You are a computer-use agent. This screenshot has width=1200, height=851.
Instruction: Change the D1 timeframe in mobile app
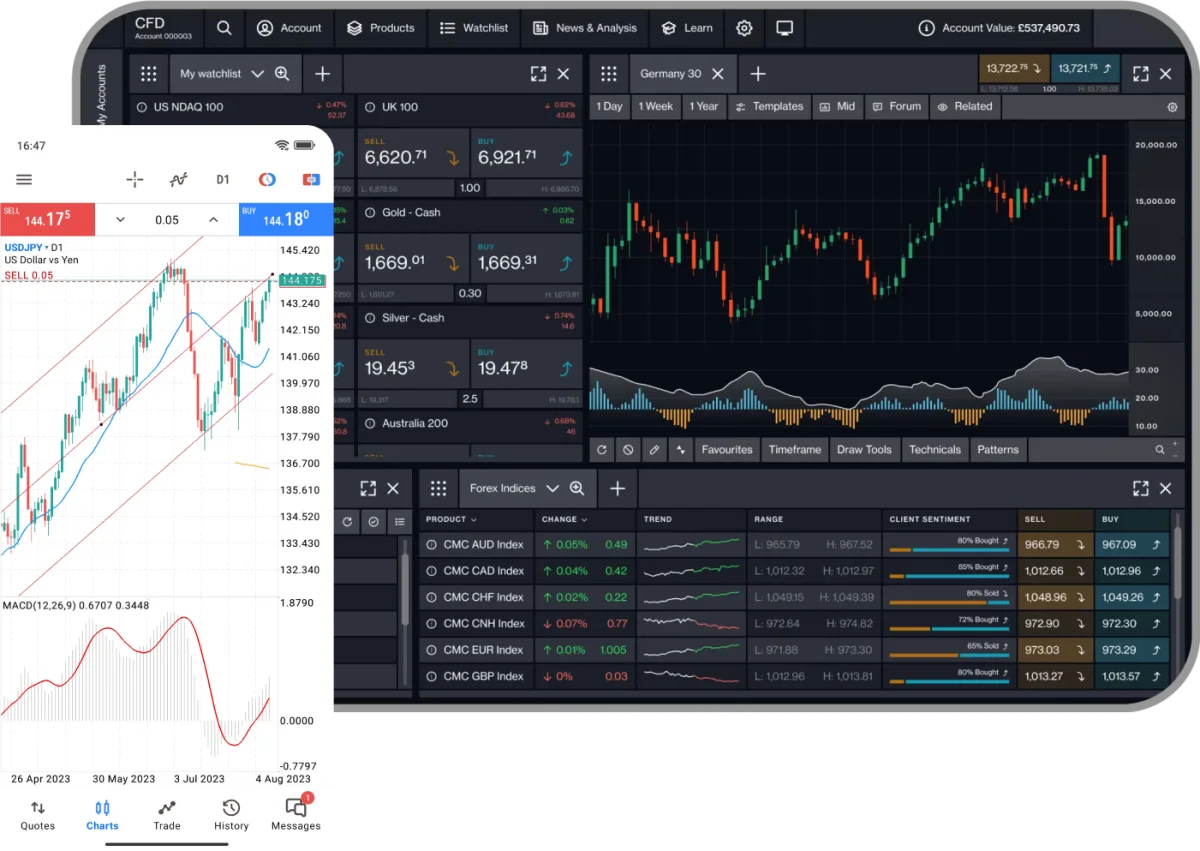click(223, 180)
